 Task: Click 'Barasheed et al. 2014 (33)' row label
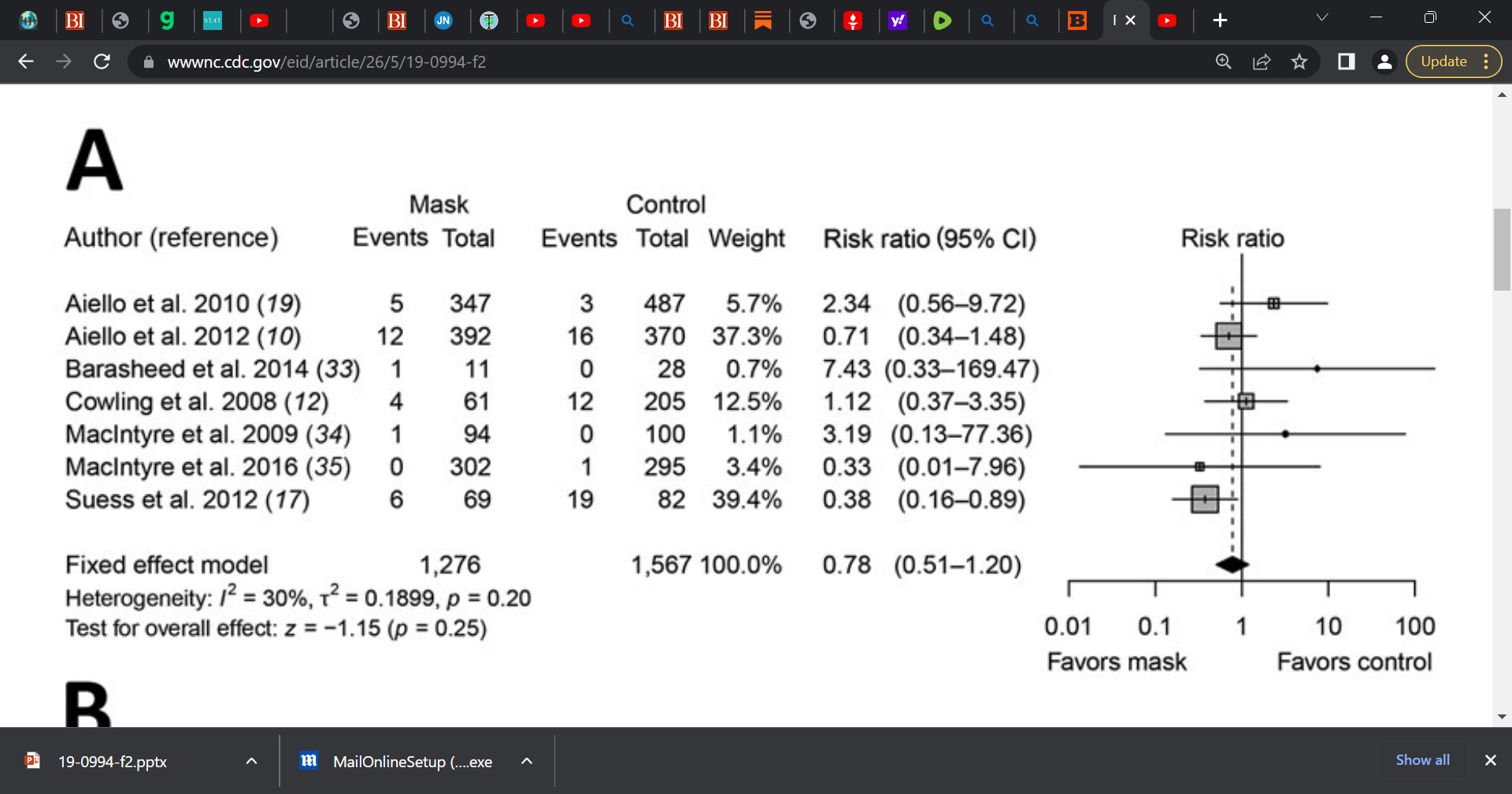(x=213, y=369)
